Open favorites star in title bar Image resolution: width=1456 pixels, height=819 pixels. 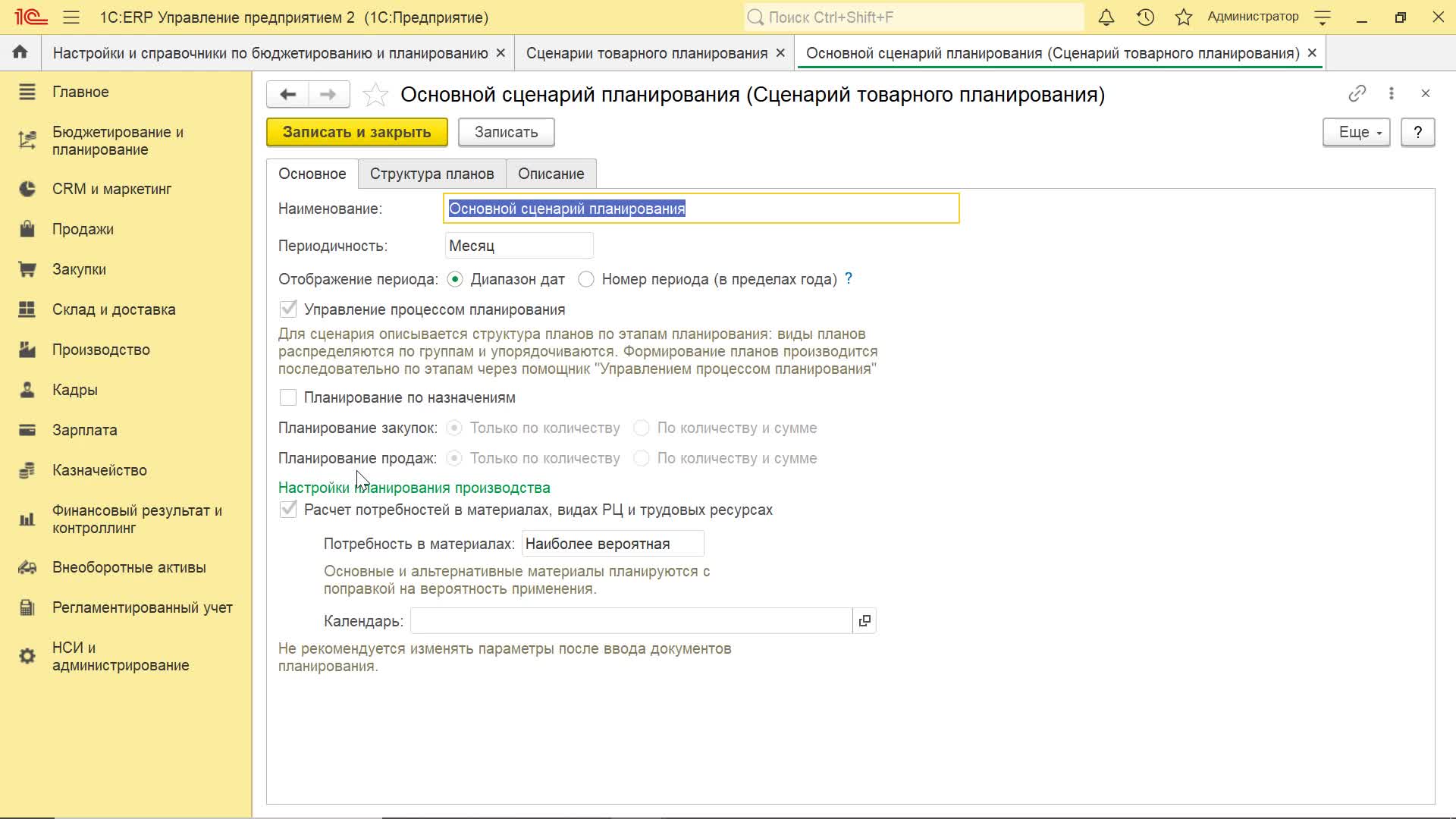click(1184, 17)
